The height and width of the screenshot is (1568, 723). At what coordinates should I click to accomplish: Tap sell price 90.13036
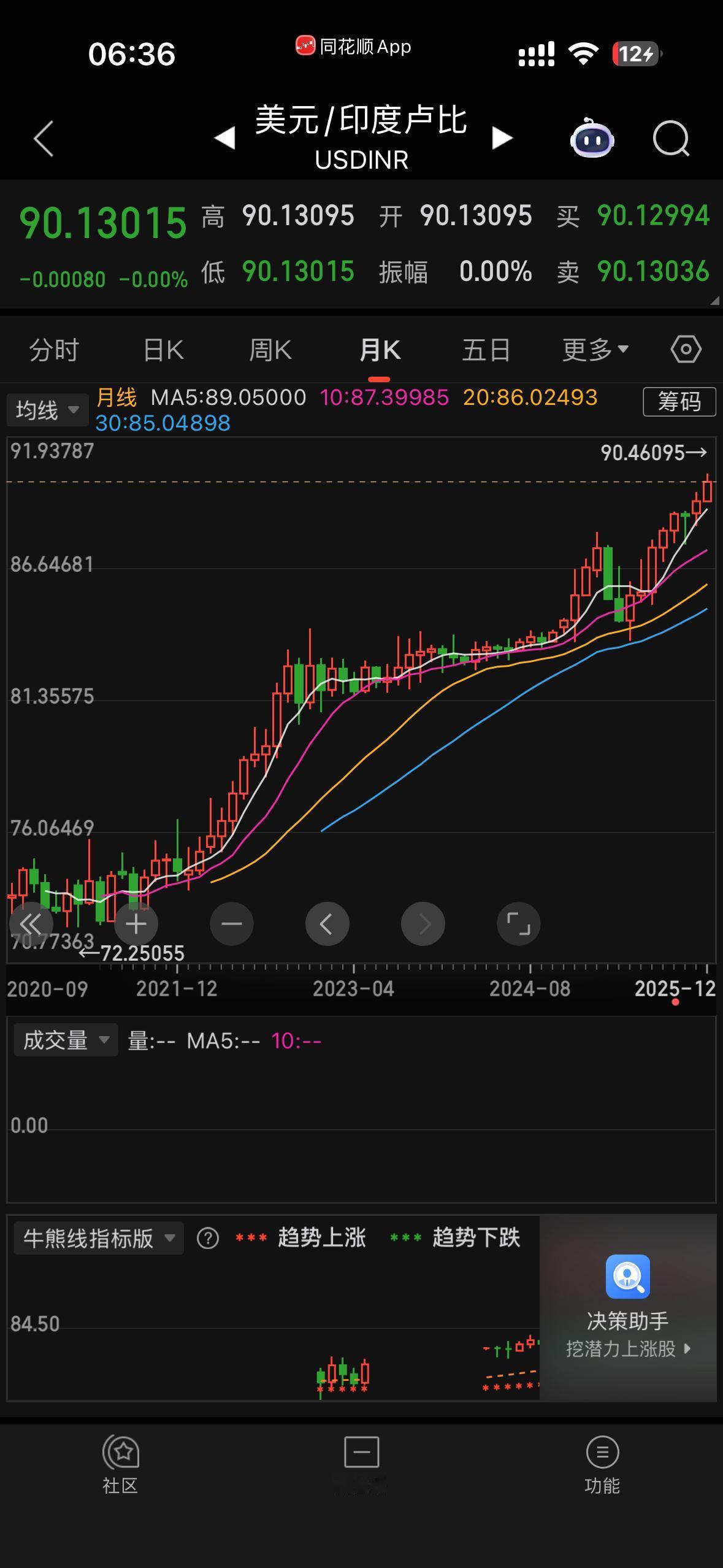653,271
